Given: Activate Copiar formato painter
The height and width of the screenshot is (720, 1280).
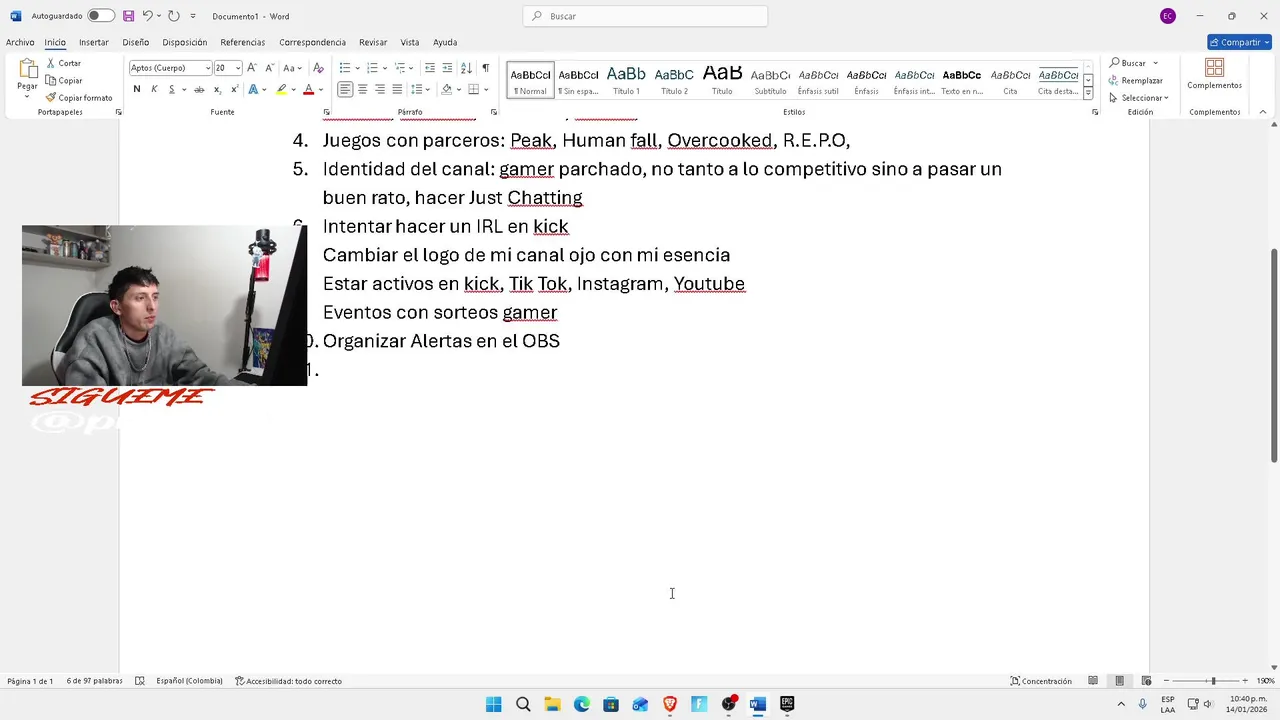Looking at the screenshot, I should [x=79, y=98].
